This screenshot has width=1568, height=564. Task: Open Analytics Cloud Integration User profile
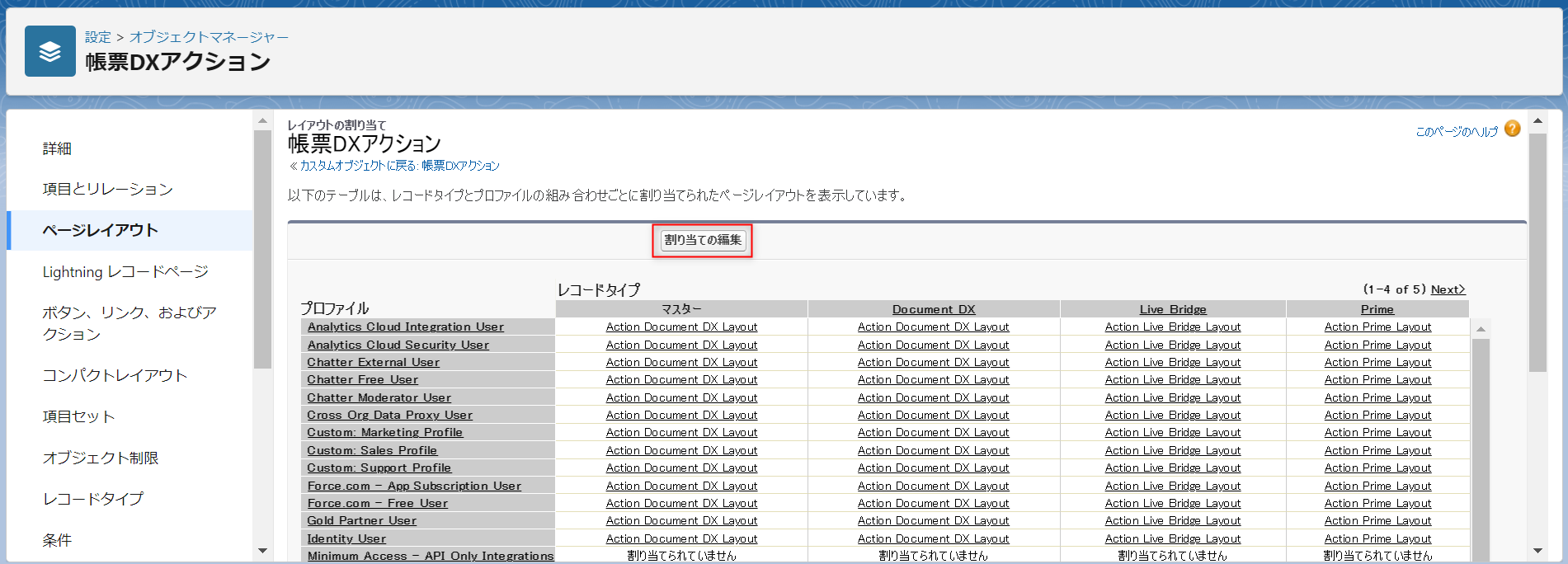pyautogui.click(x=405, y=327)
